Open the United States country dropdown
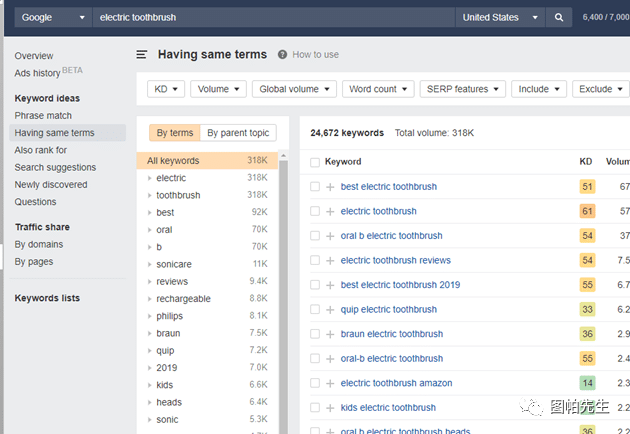Screen dimensions: 630x434 (x=501, y=17)
